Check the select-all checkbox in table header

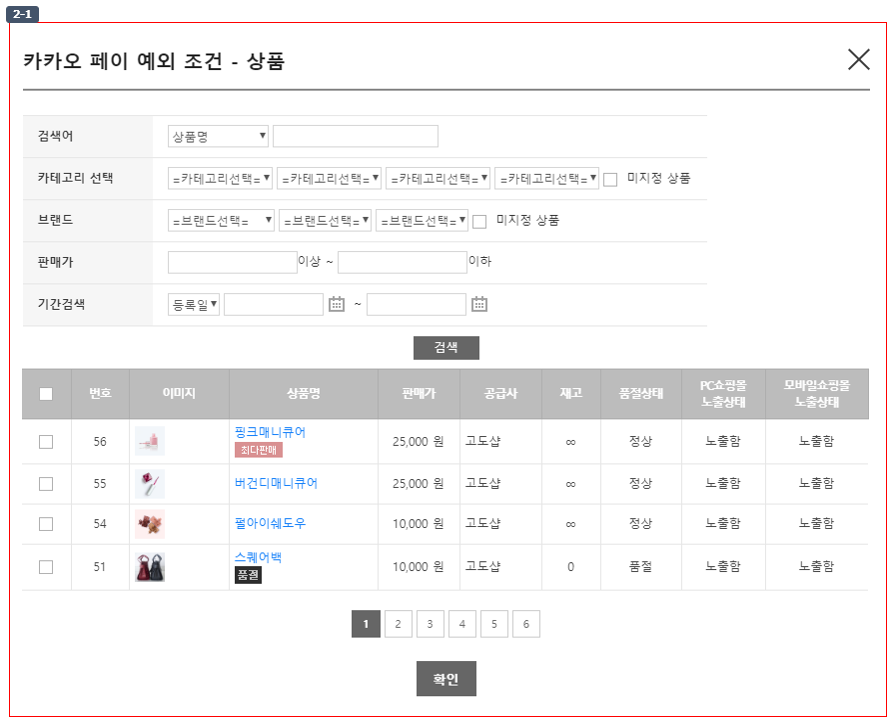point(46,394)
